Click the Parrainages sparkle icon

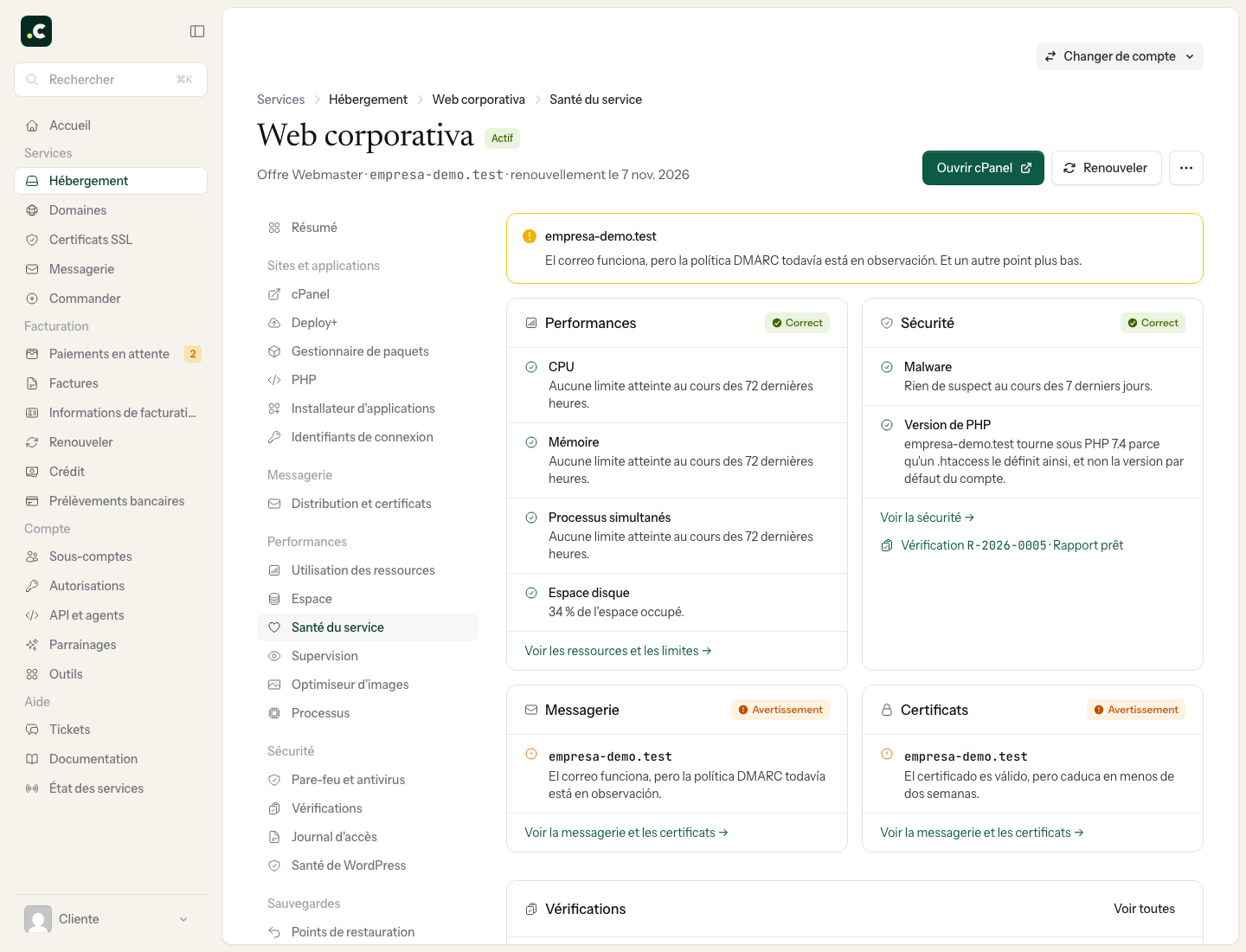32,645
